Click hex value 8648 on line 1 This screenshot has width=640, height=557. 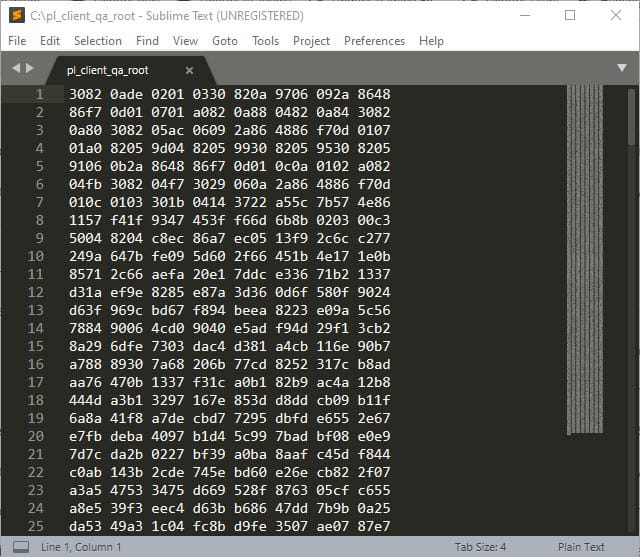[374, 94]
